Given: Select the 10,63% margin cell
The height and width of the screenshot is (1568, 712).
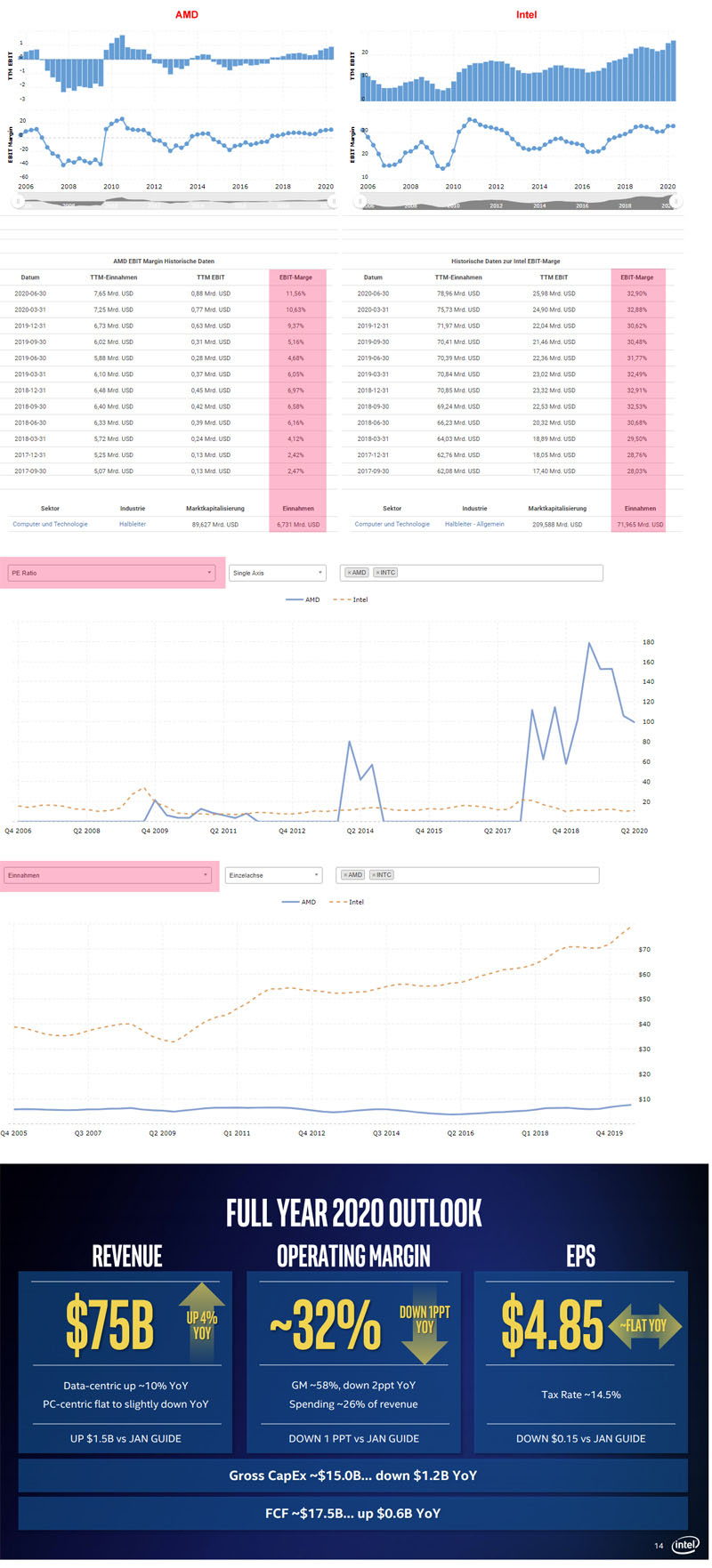Looking at the screenshot, I should pyautogui.click(x=295, y=310).
